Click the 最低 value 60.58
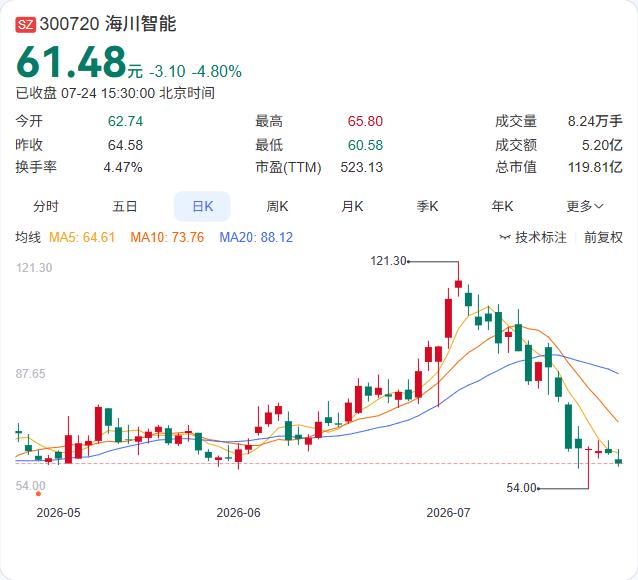The image size is (638, 580). click(x=365, y=145)
